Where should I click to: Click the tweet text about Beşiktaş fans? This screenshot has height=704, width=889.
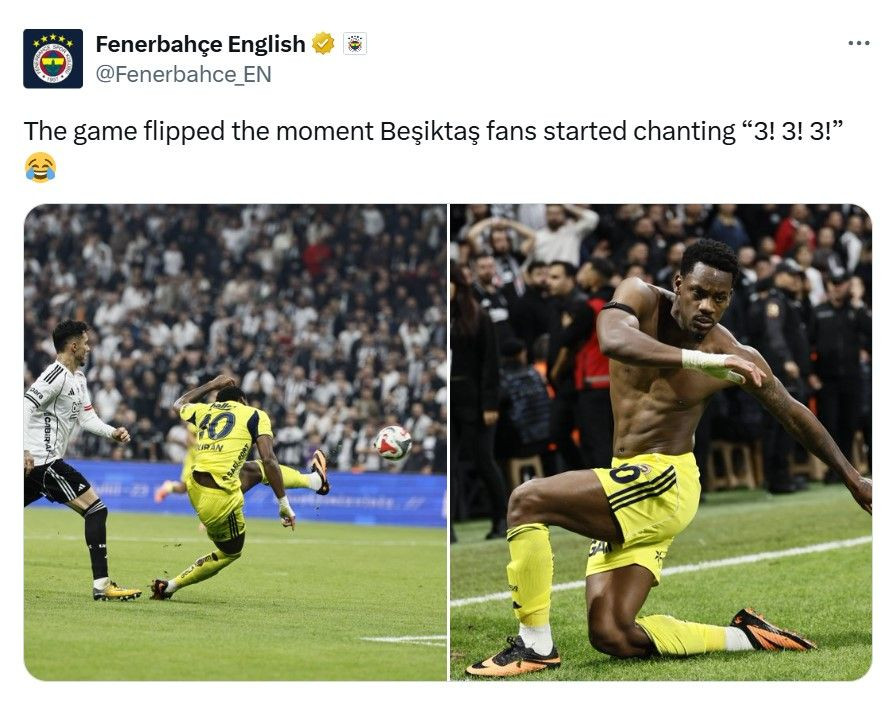click(x=431, y=132)
